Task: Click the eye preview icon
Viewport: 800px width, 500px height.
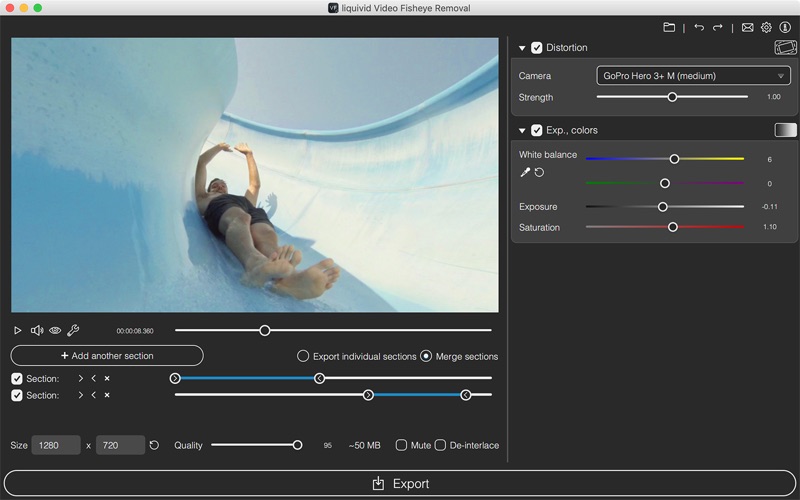Action: [x=55, y=330]
